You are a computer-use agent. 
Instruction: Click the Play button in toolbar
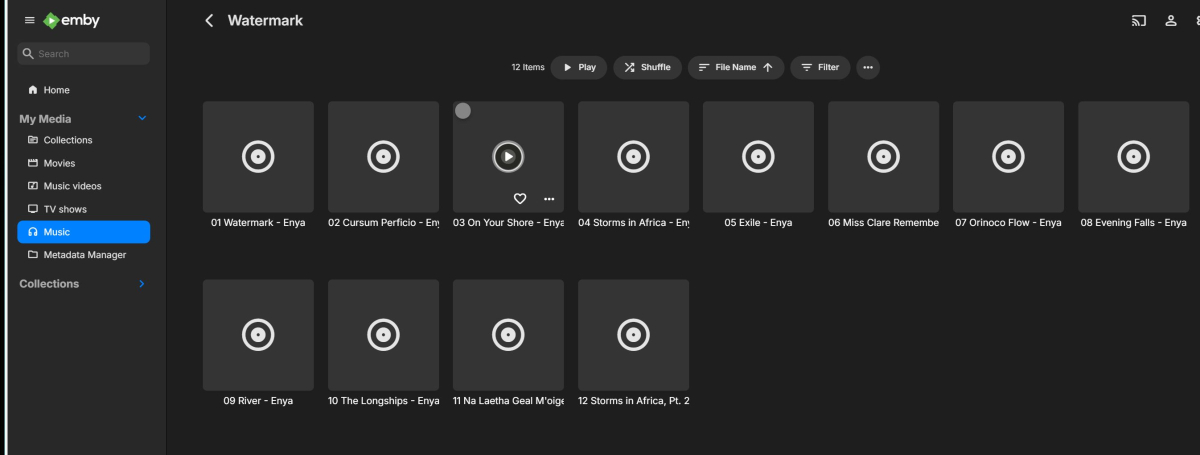click(x=579, y=67)
